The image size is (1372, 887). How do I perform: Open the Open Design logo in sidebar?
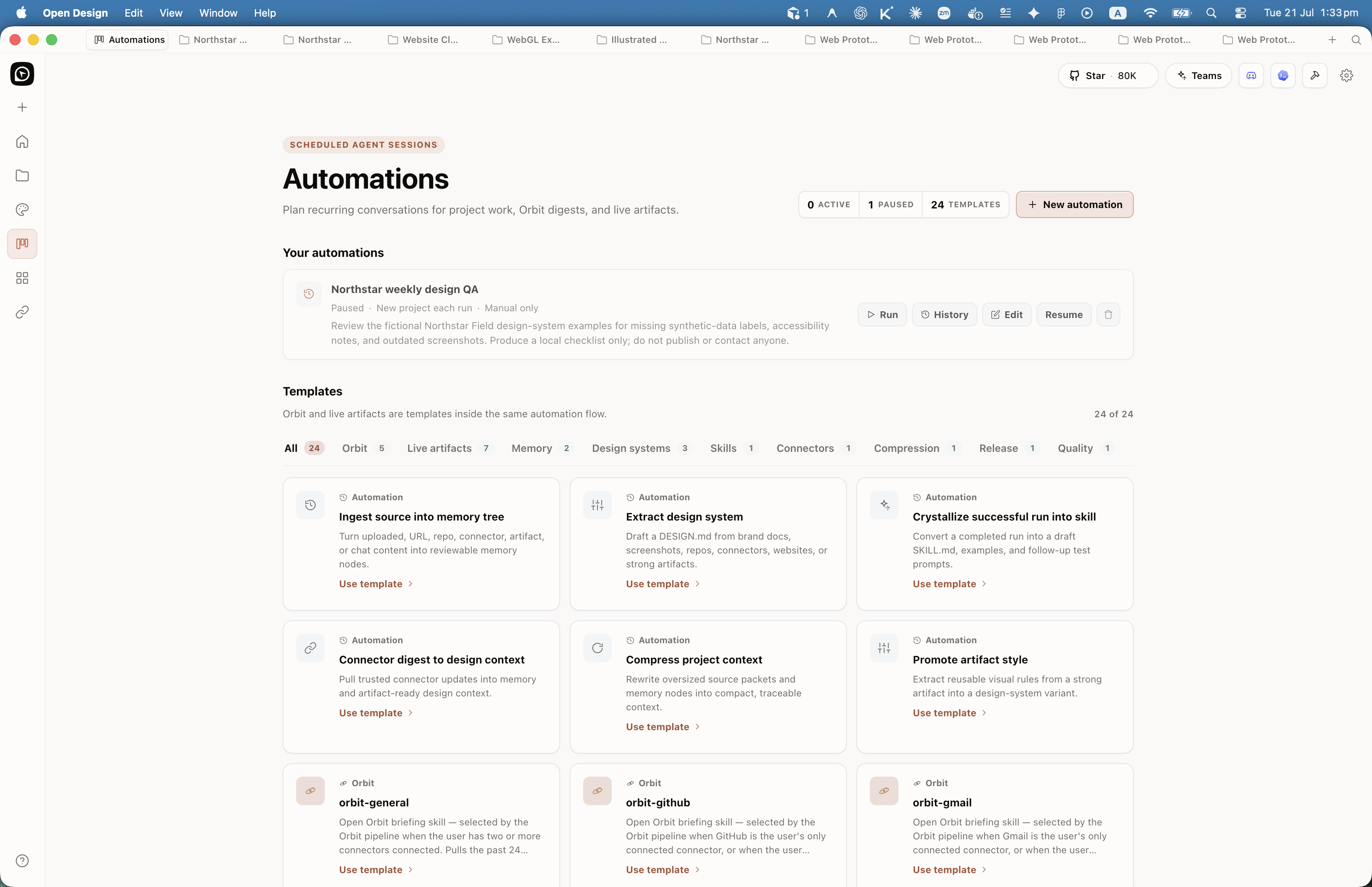tap(22, 74)
